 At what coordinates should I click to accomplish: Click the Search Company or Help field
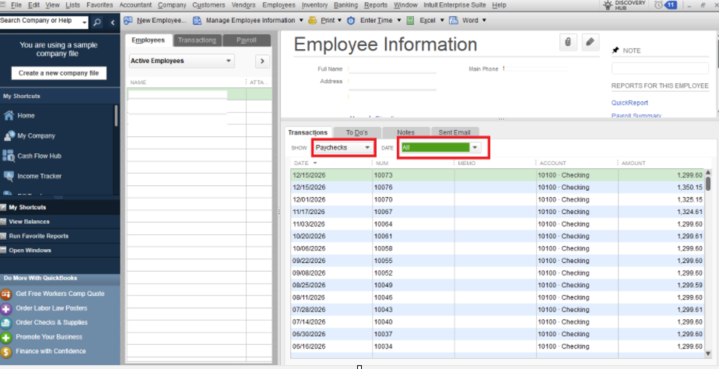(40, 22)
